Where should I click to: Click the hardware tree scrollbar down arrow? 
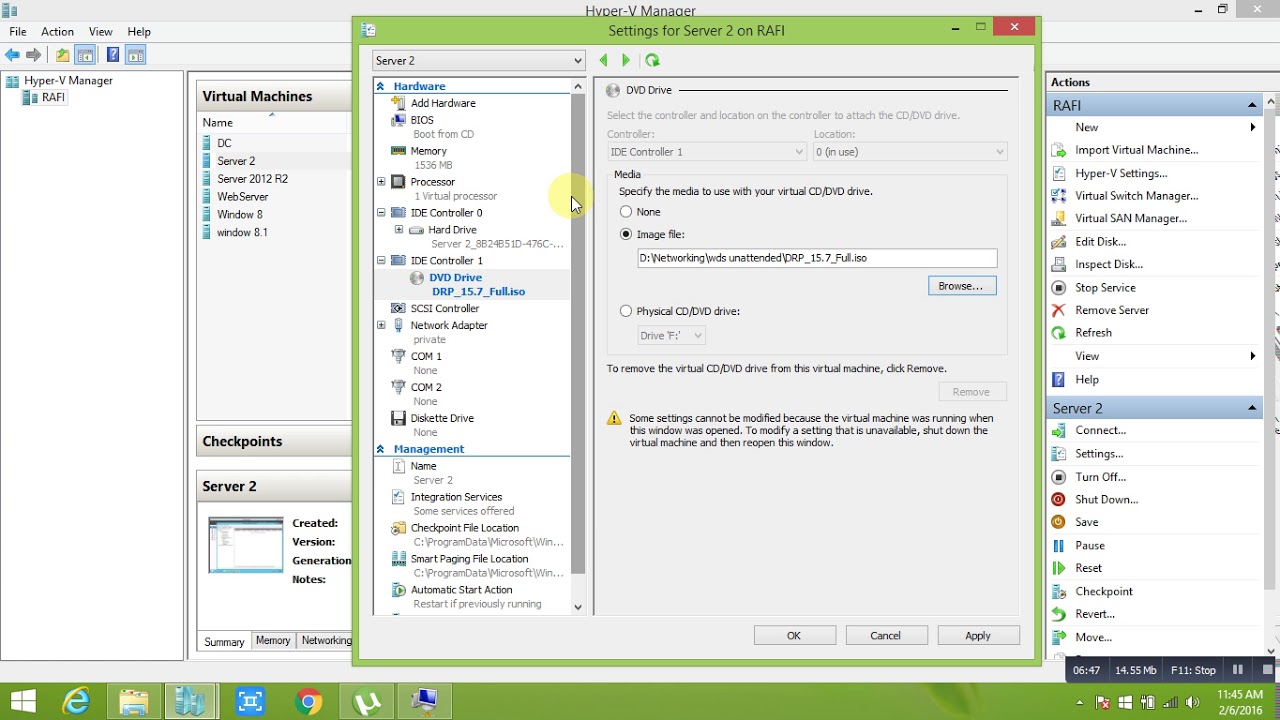(x=578, y=607)
